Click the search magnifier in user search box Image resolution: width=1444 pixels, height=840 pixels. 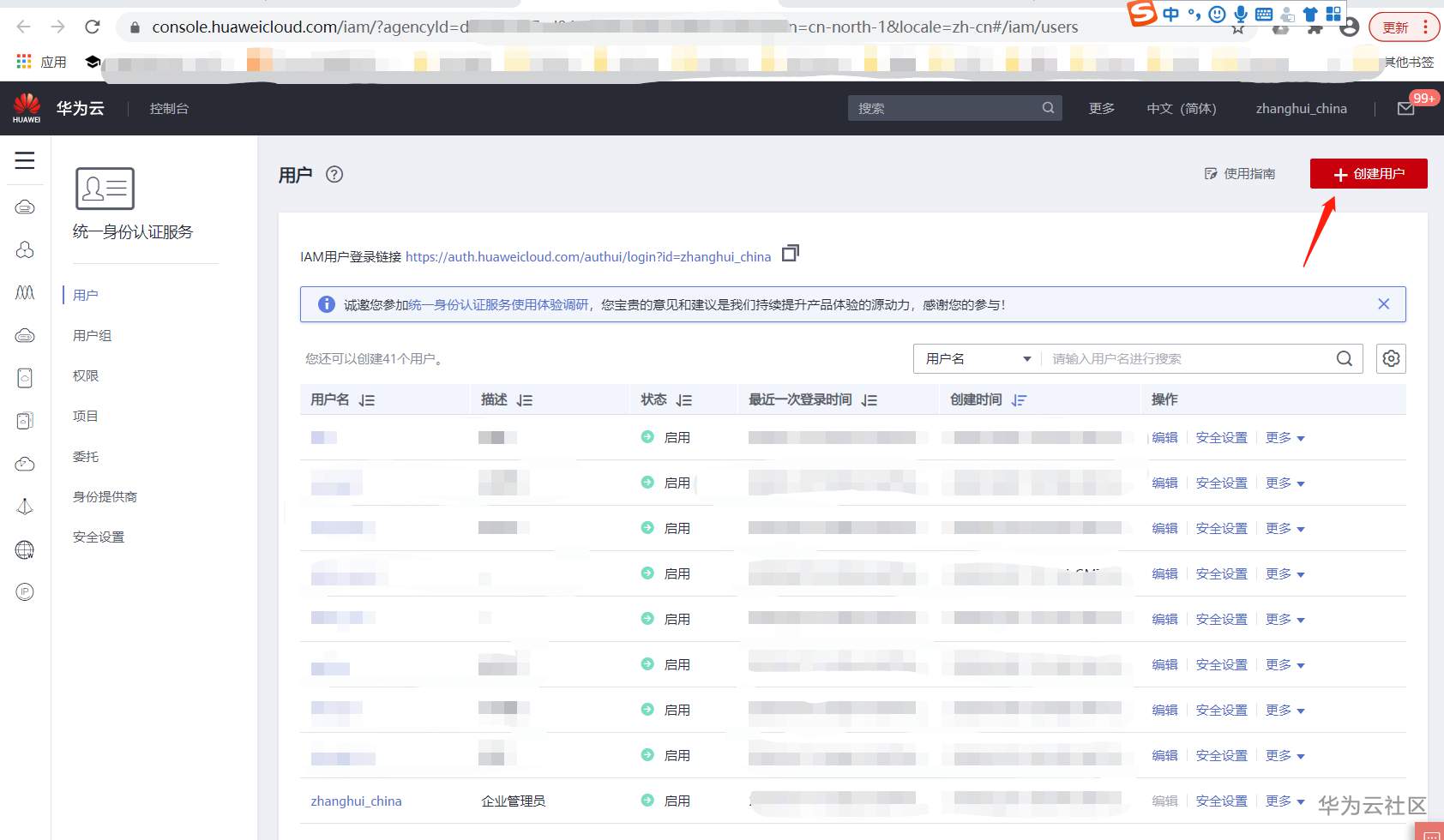pyautogui.click(x=1345, y=358)
